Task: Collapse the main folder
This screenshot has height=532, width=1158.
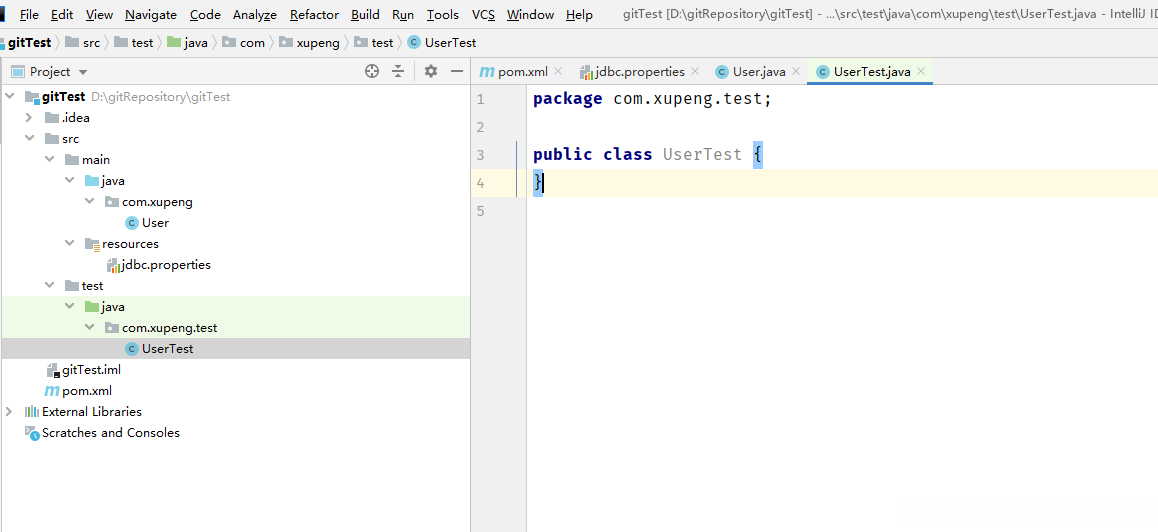Action: 49,160
